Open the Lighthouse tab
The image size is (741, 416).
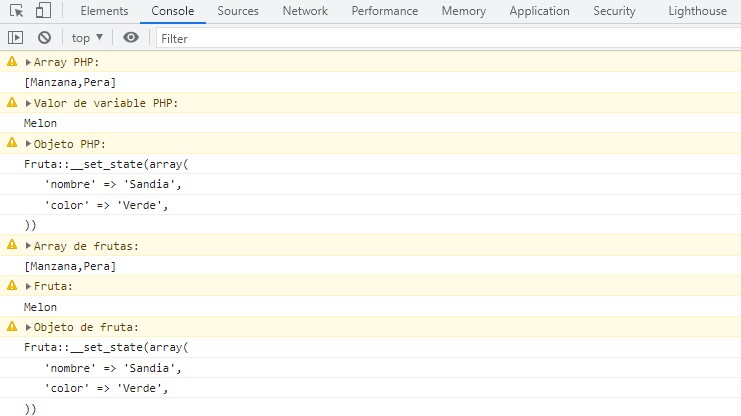tap(698, 11)
